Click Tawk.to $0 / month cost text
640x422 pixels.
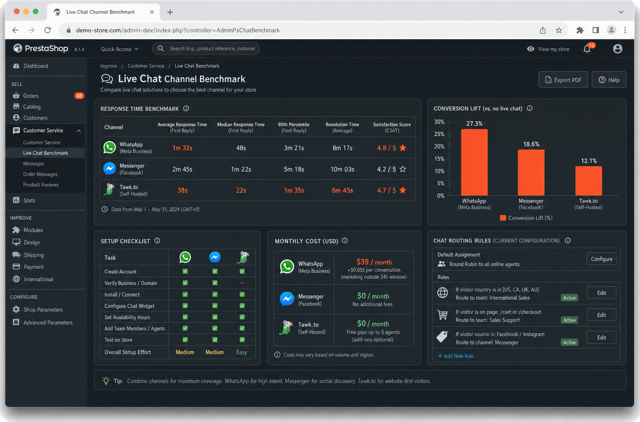pyautogui.click(x=373, y=324)
